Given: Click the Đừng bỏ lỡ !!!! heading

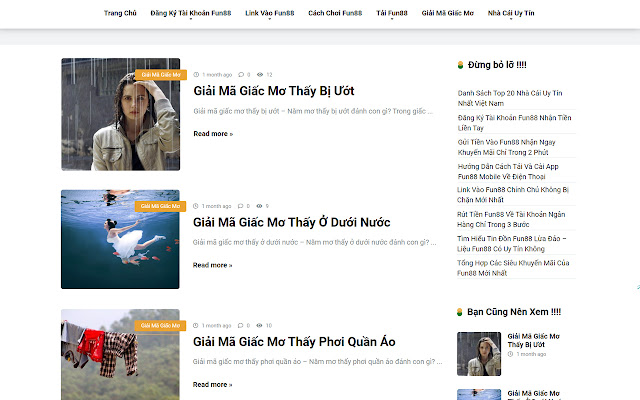Looking at the screenshot, I should point(497,65).
